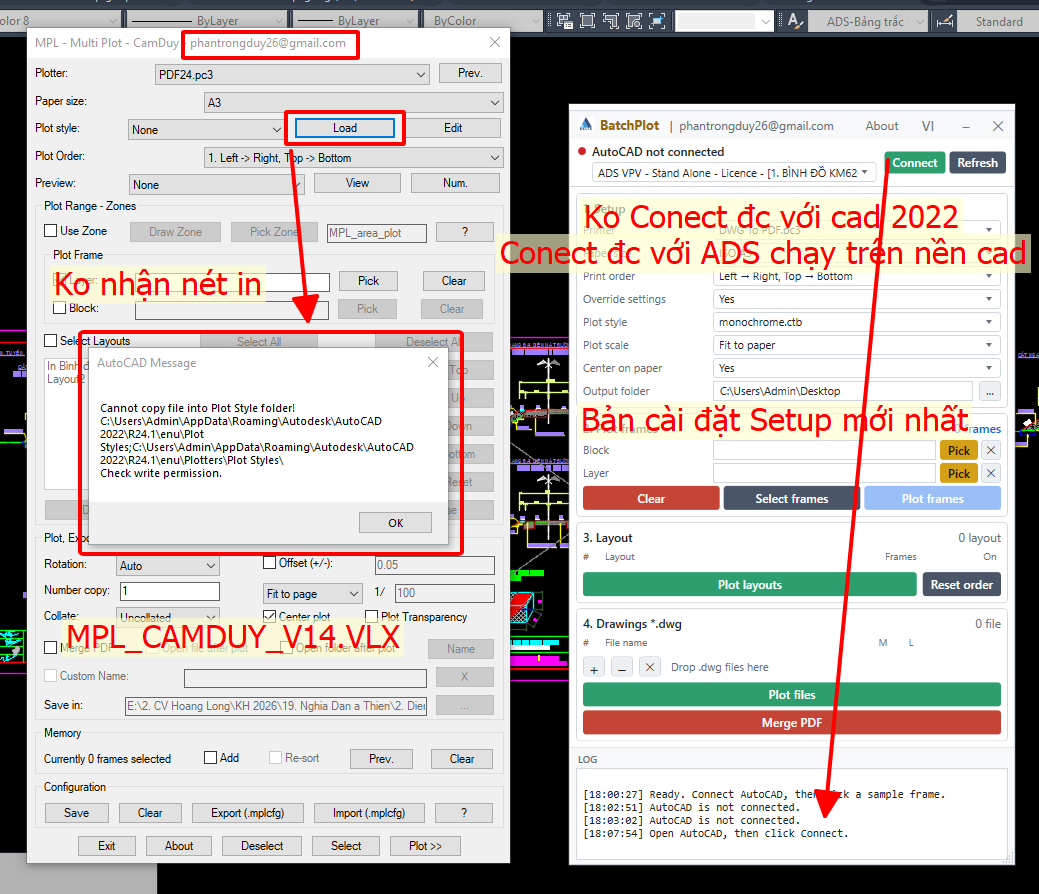Switch language via VI menu item
The width and height of the screenshot is (1039, 894).
tap(928, 126)
